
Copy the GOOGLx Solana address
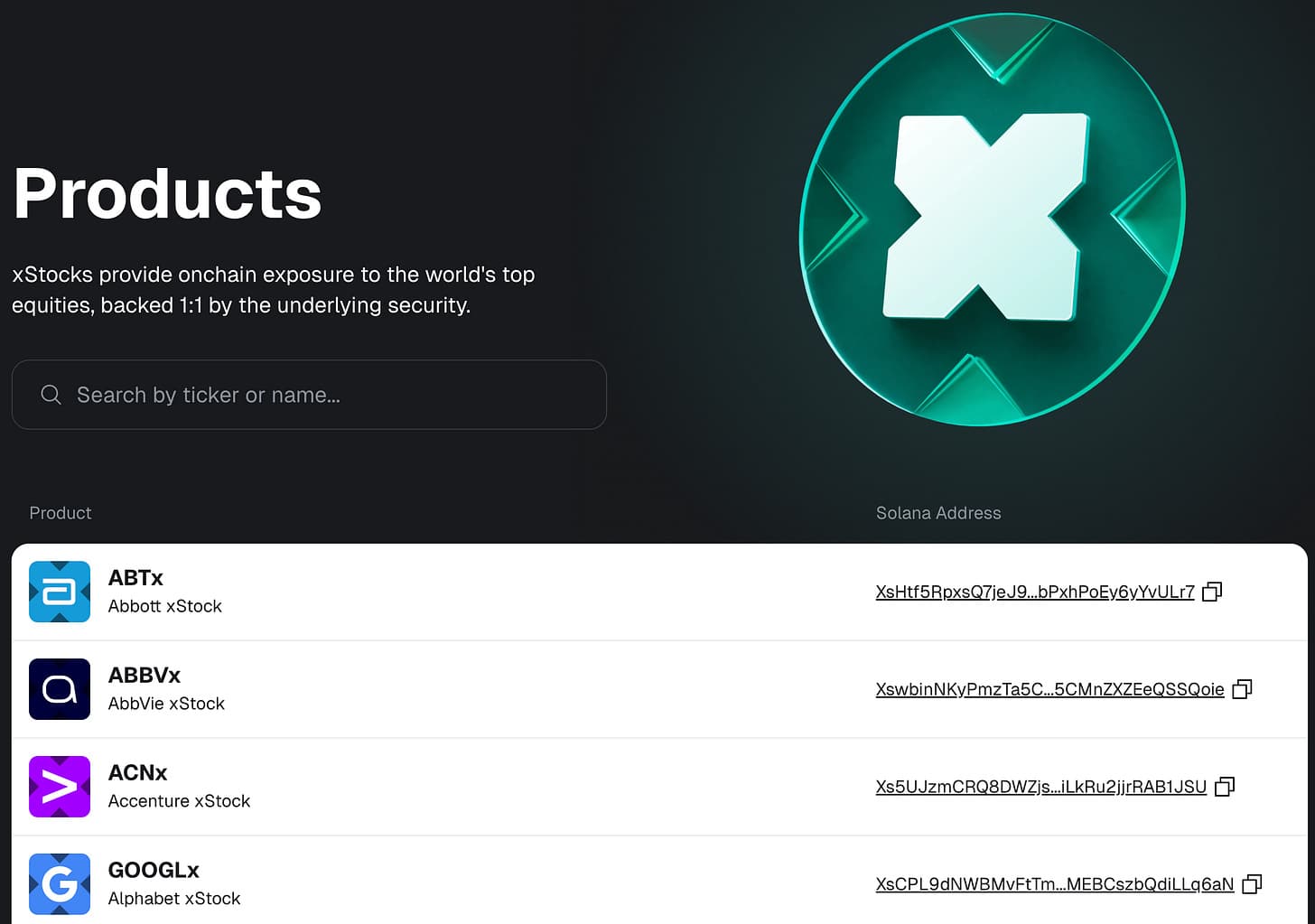click(x=1252, y=884)
